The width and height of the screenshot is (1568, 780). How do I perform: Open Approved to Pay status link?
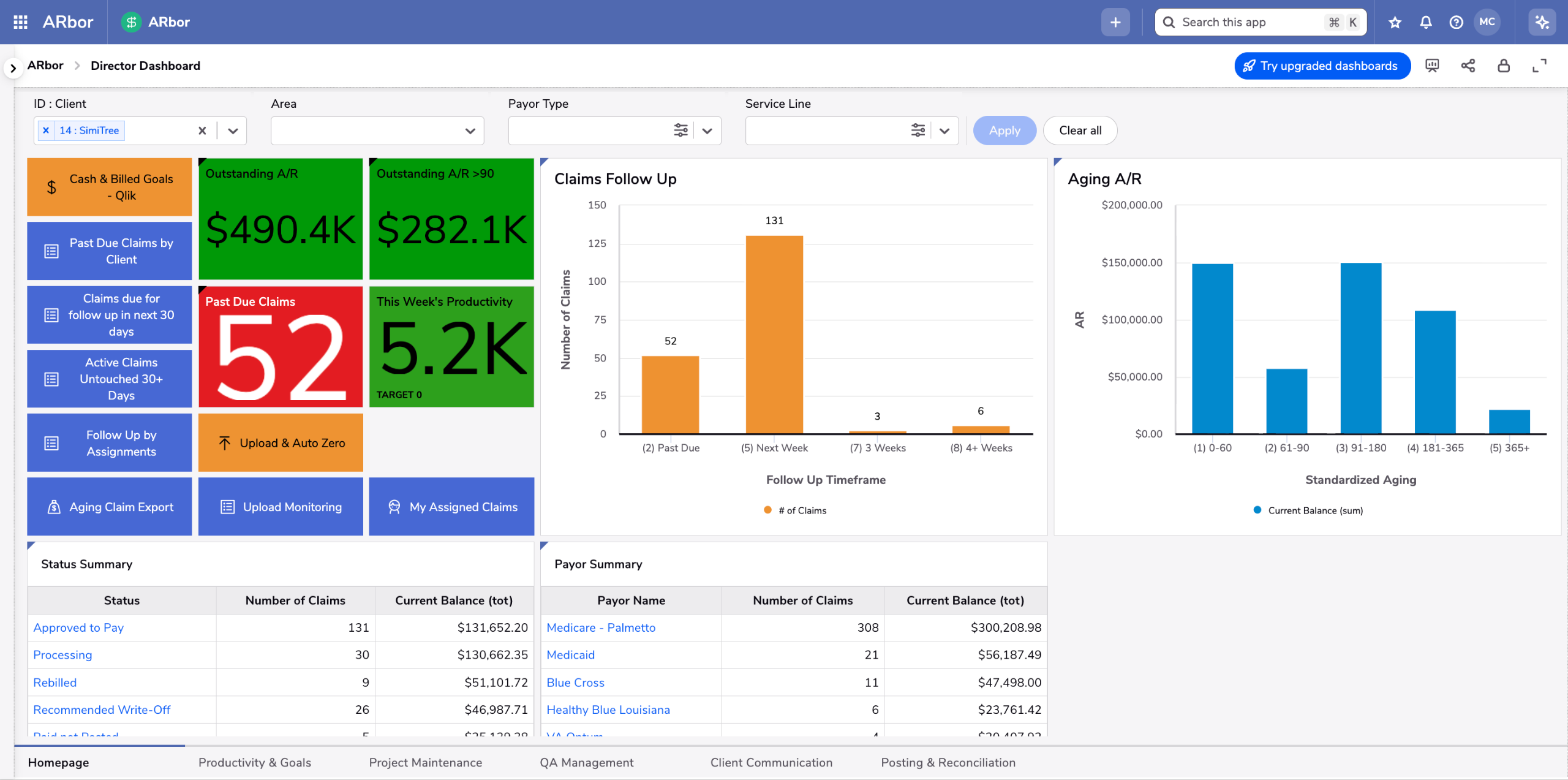pyautogui.click(x=78, y=627)
